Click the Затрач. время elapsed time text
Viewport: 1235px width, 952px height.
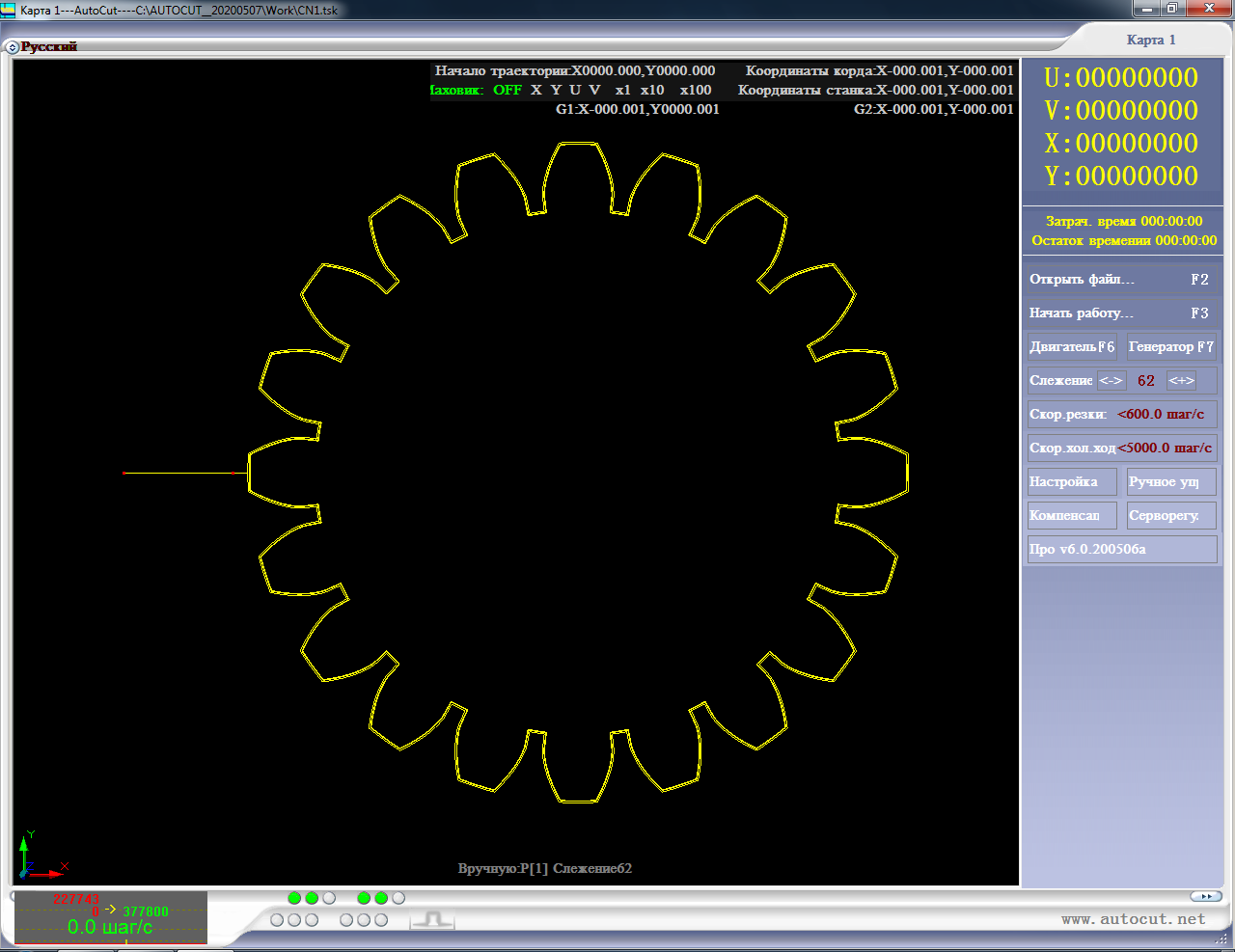coord(1124,221)
